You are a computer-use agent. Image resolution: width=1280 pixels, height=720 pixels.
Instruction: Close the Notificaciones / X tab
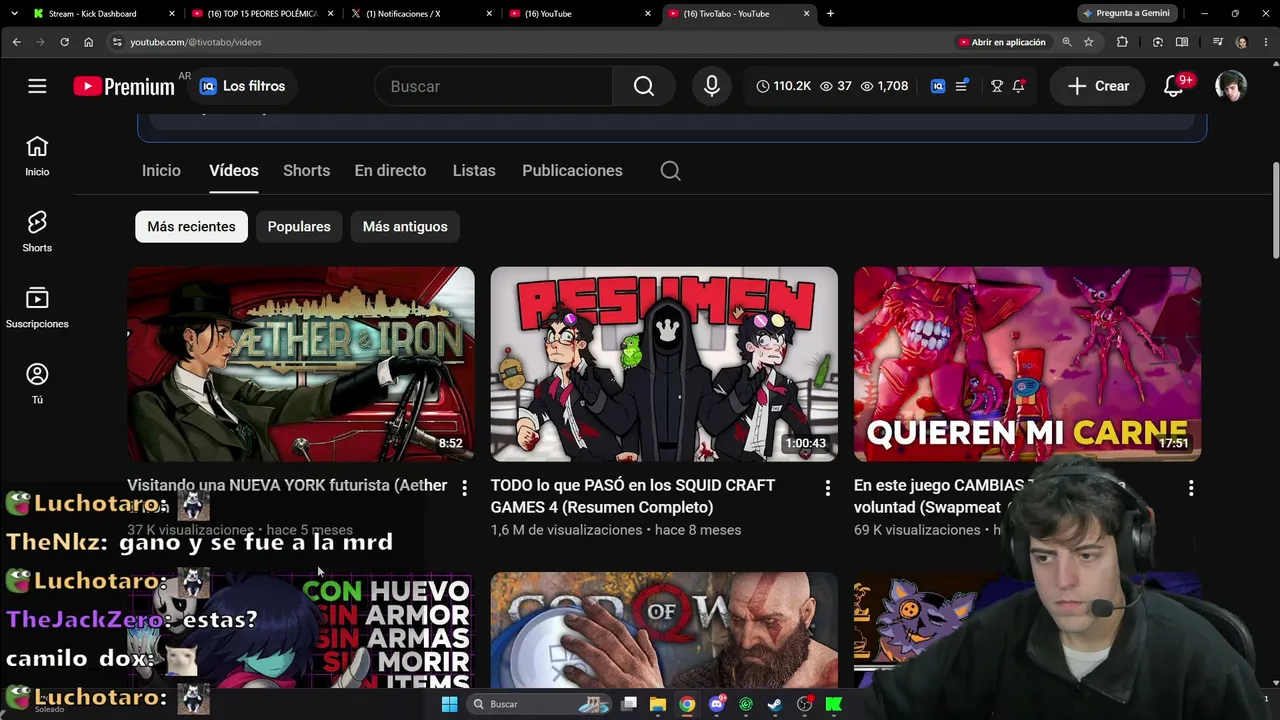489,14
